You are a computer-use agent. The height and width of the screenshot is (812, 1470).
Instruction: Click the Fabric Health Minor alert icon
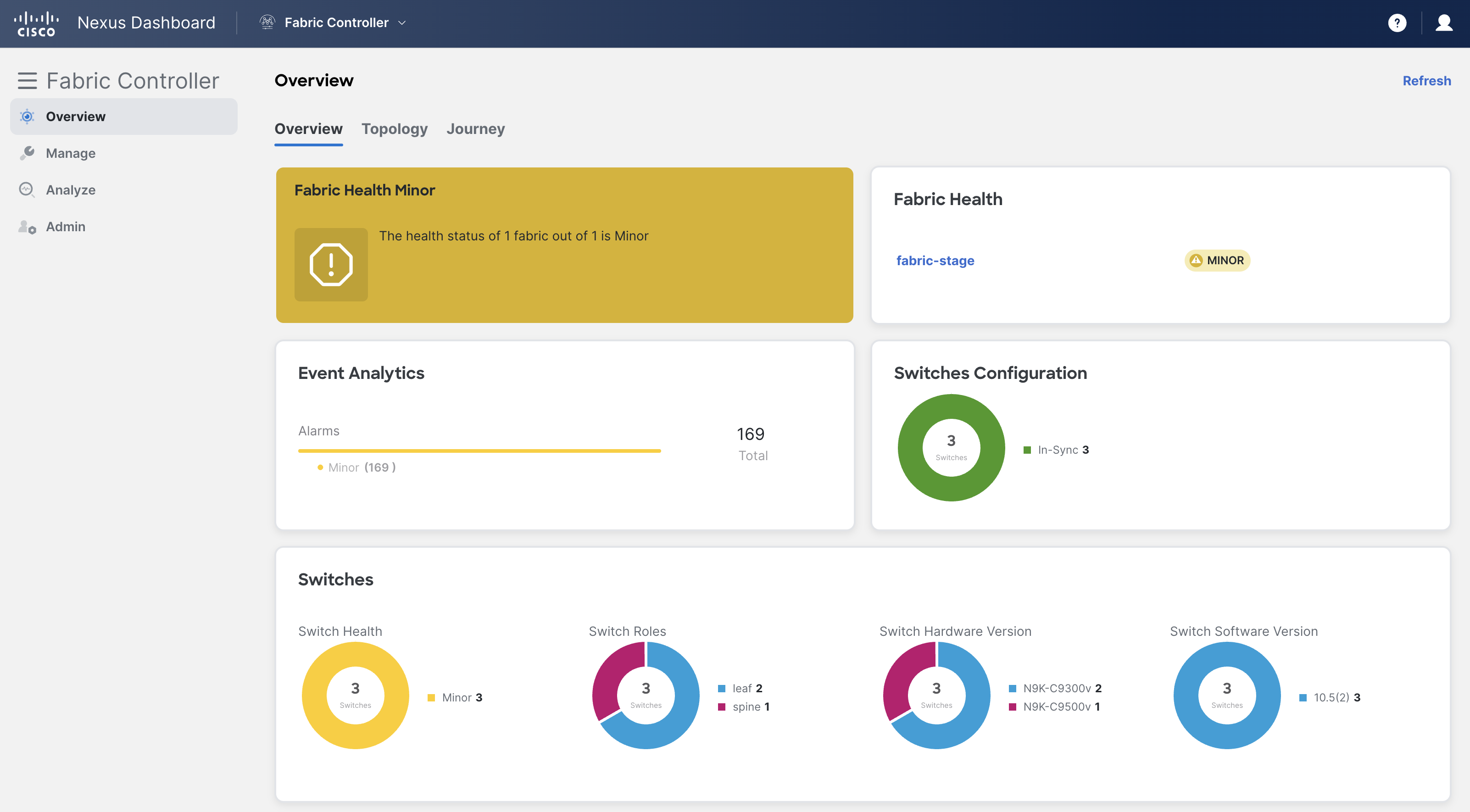[331, 264]
